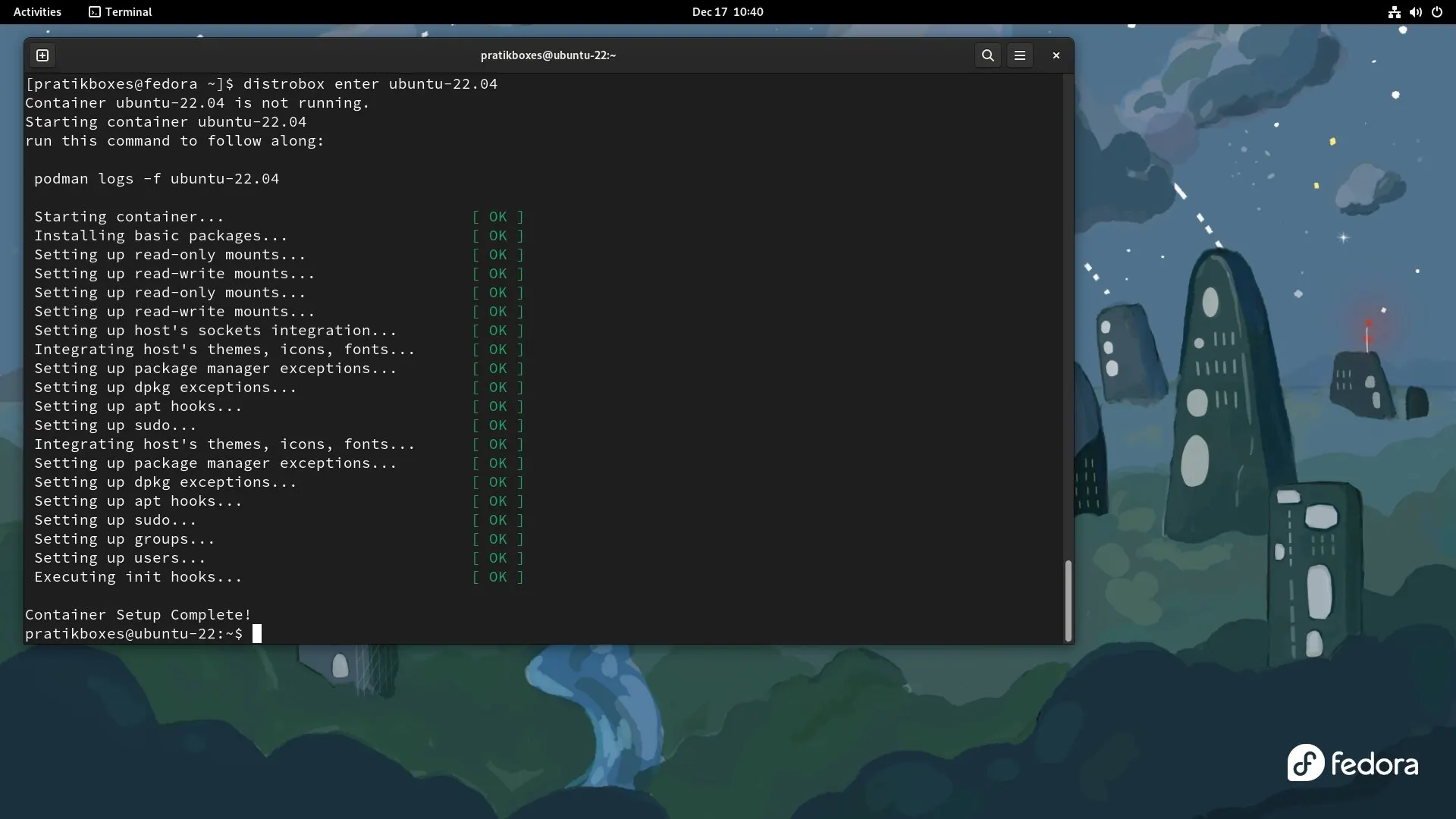Screen dimensions: 1456x819
Task: Click the Setting up host's sockets integration line
Action: pyautogui.click(x=215, y=331)
